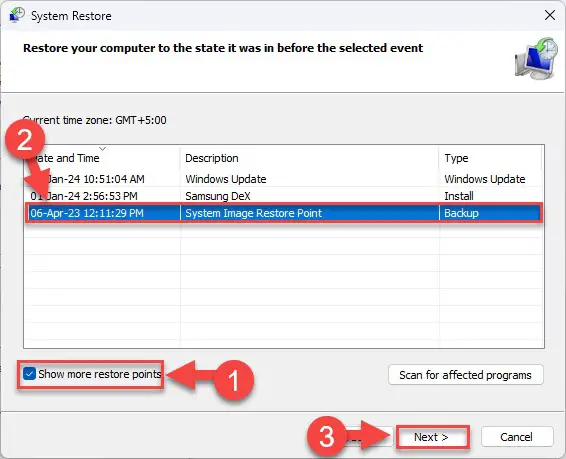Click the Backup type cell
Viewport: 566px width, 459px height.
pyautogui.click(x=461, y=213)
